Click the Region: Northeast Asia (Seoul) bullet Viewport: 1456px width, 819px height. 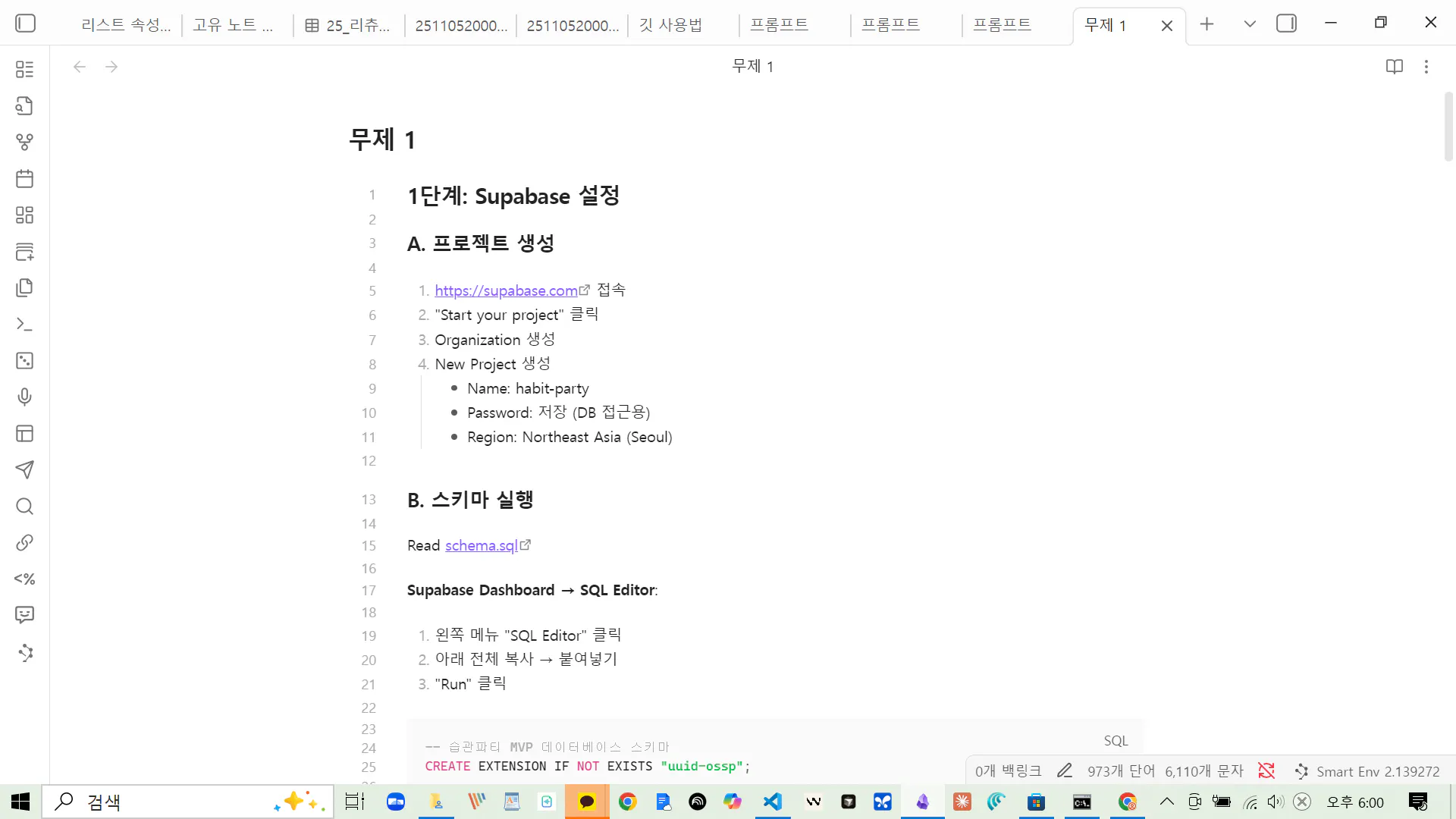pyautogui.click(x=570, y=437)
